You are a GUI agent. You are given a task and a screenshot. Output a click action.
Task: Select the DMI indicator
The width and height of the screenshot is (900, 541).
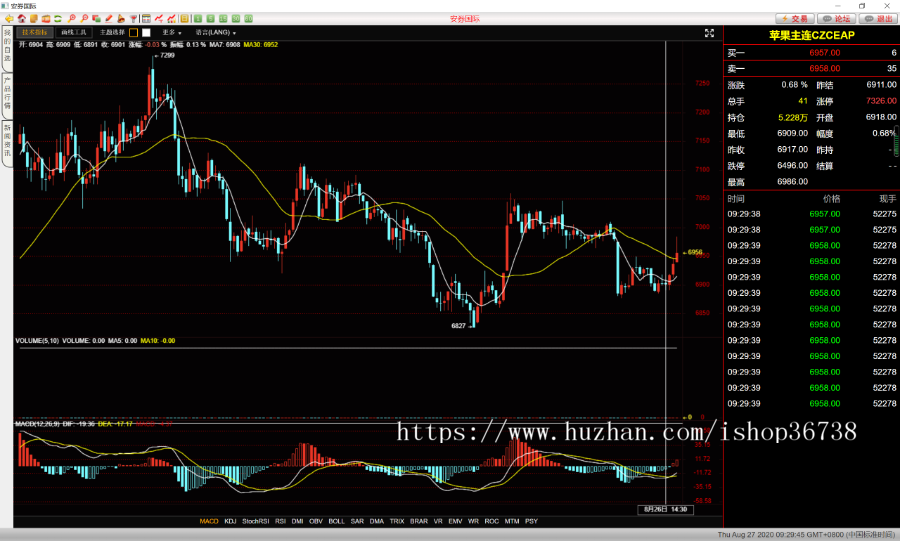click(x=297, y=521)
